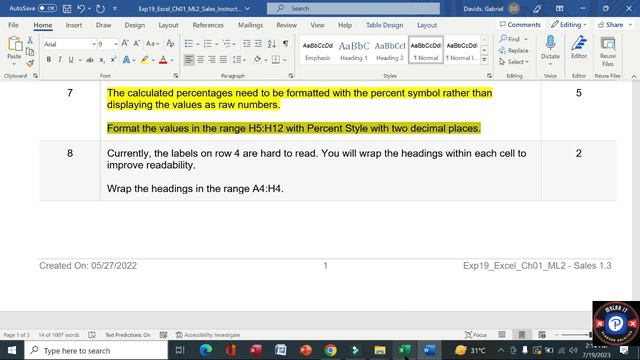Justify the paragraph text
Screen dimensions: 640x360
[223, 60]
